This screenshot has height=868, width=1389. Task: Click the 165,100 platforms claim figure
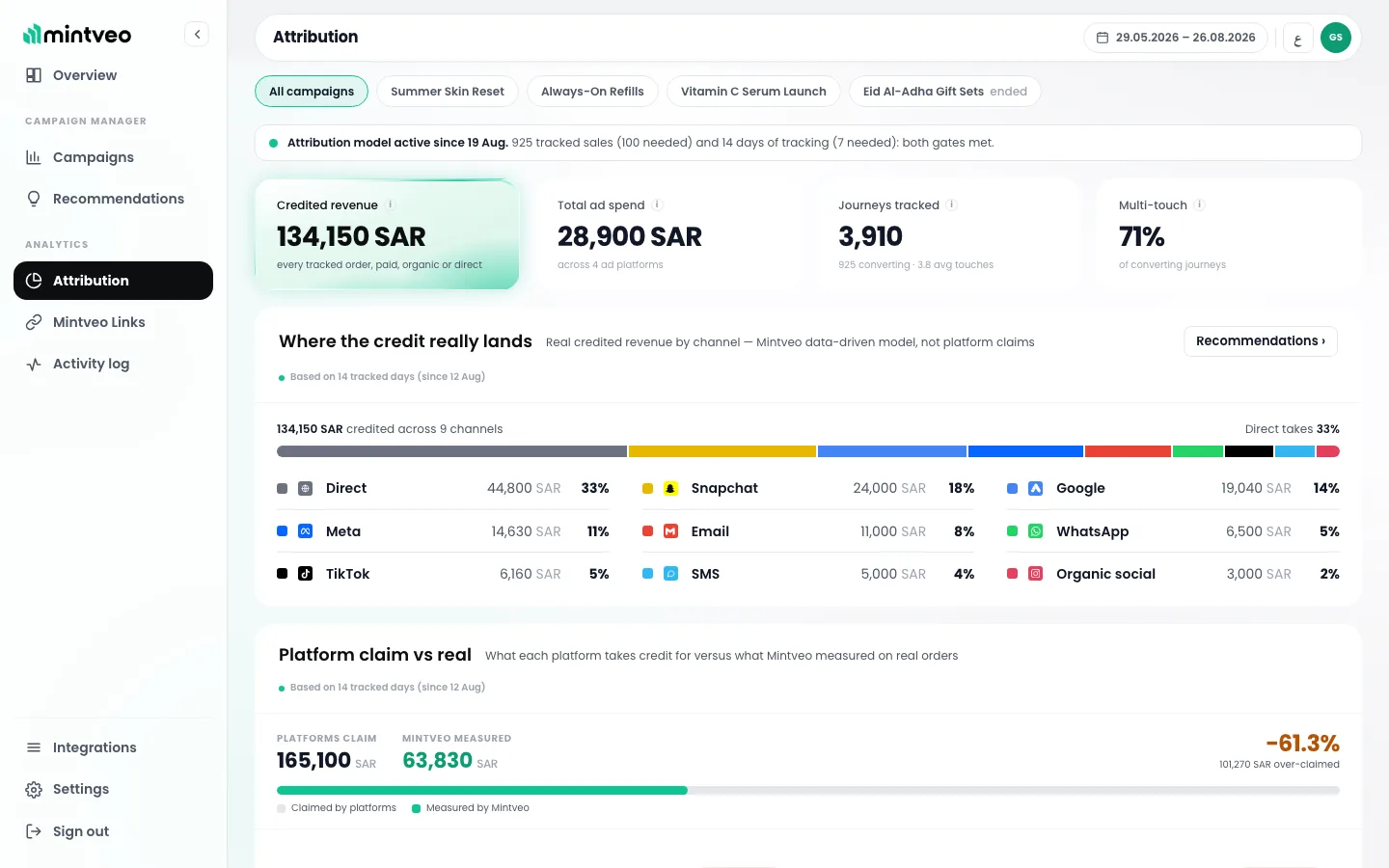pyautogui.click(x=313, y=760)
